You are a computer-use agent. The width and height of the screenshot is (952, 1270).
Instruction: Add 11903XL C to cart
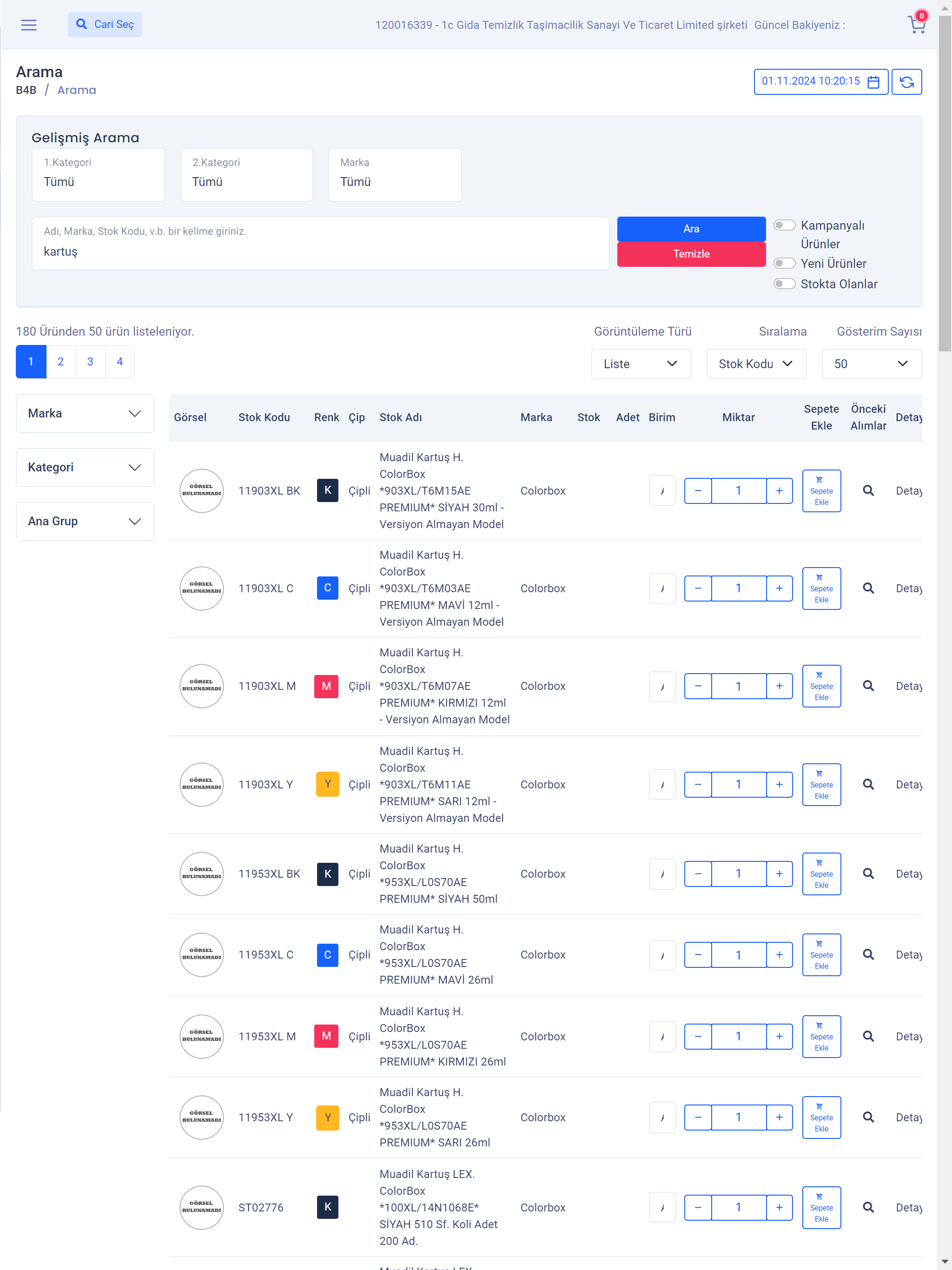click(821, 588)
